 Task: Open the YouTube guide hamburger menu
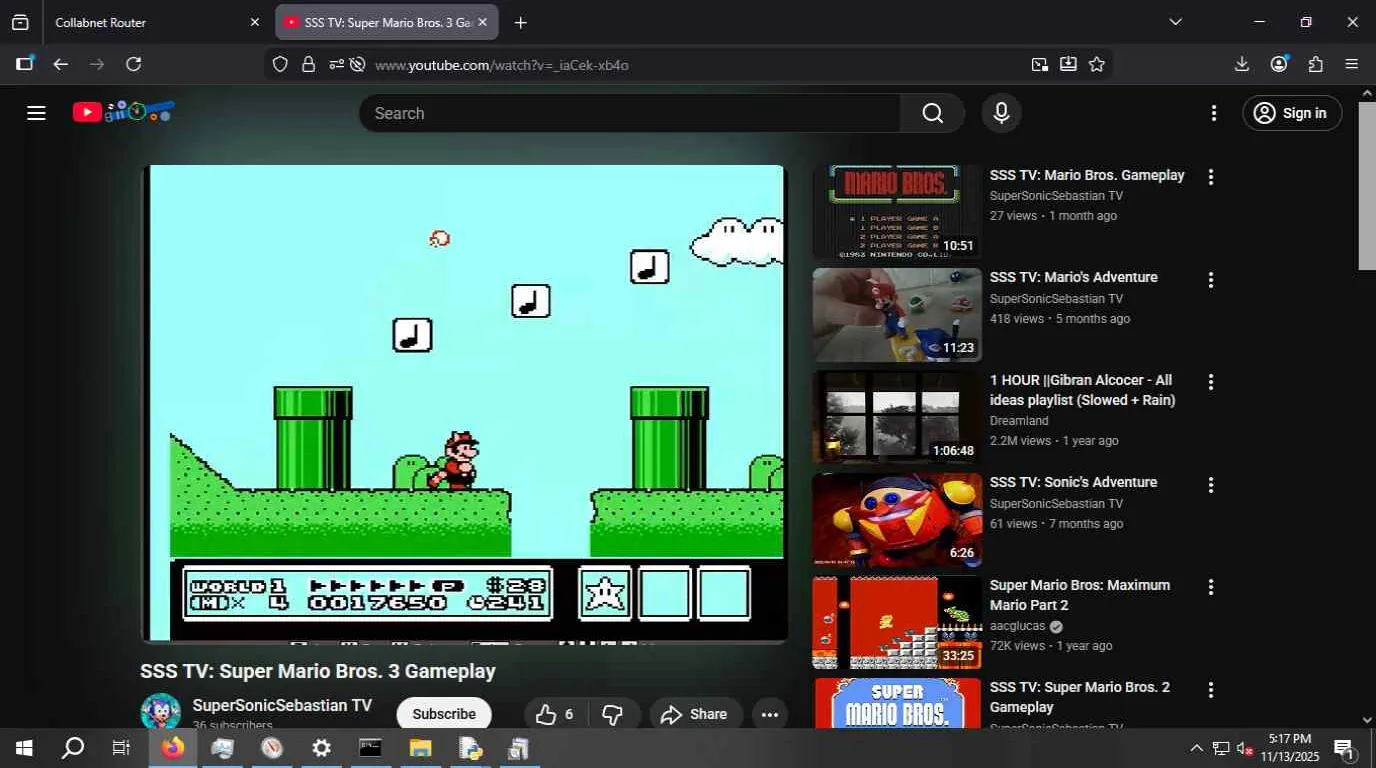click(37, 113)
